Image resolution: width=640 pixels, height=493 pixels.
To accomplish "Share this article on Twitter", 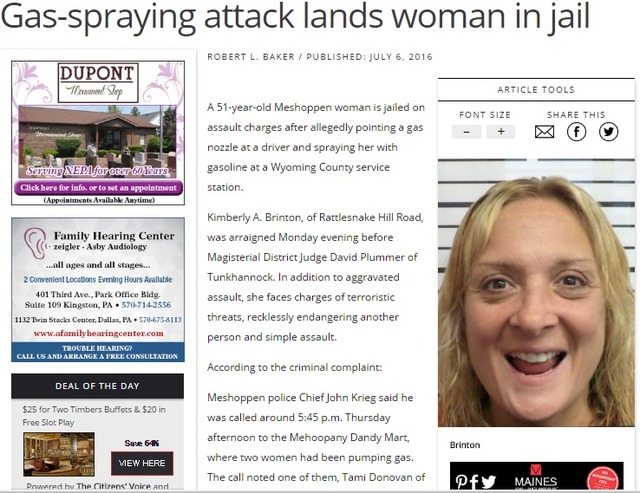I will 608,132.
